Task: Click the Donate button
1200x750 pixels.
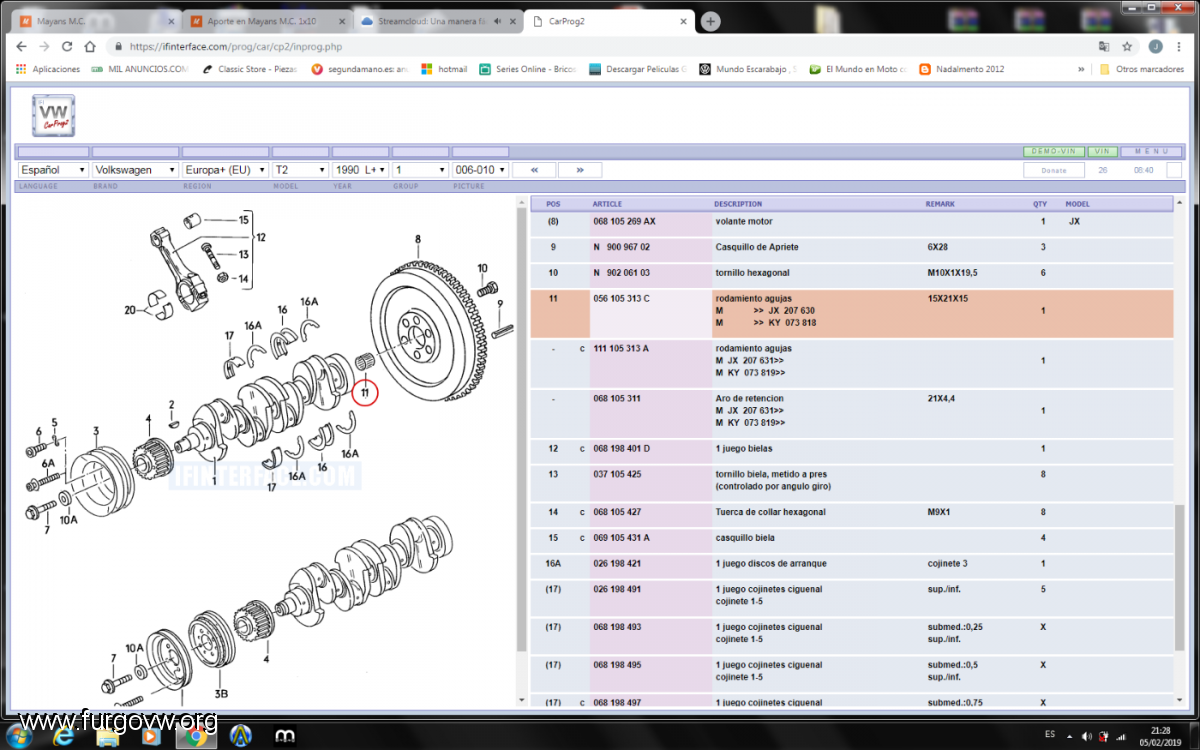Action: [x=1054, y=170]
